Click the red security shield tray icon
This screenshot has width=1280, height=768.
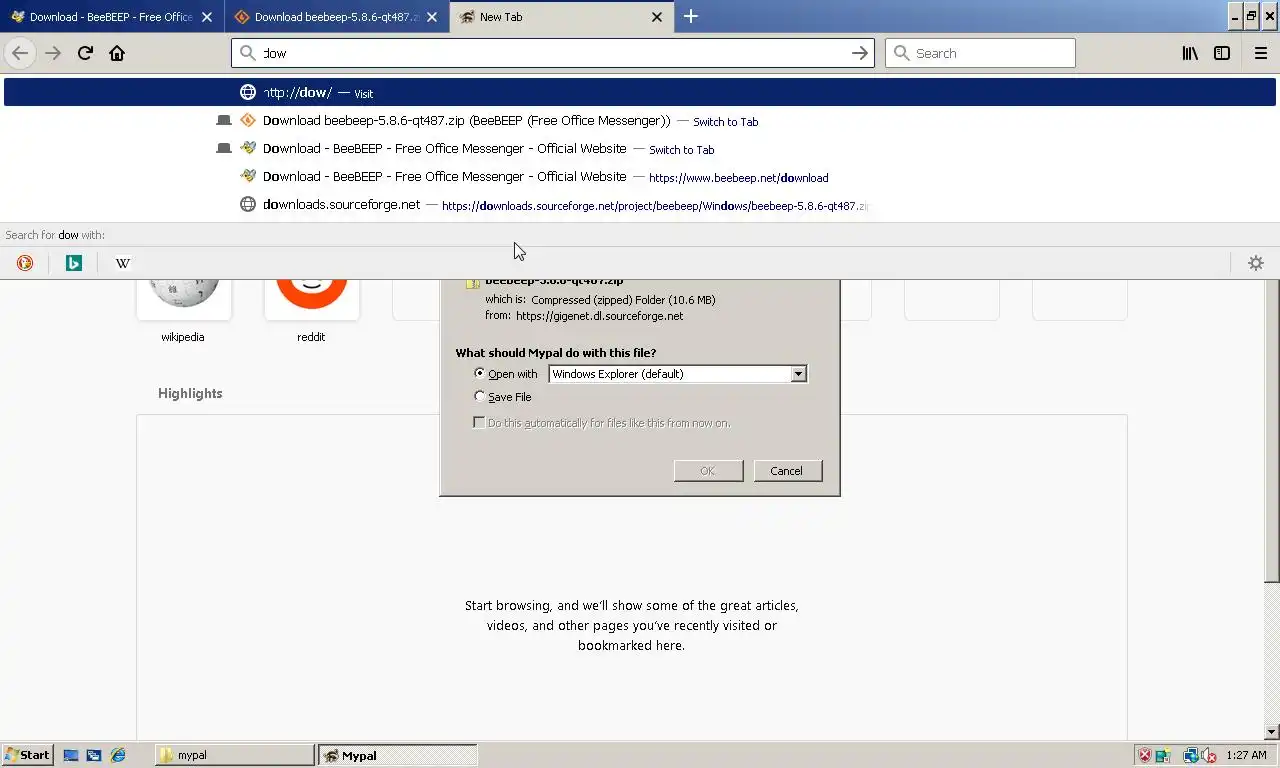[x=1145, y=755]
